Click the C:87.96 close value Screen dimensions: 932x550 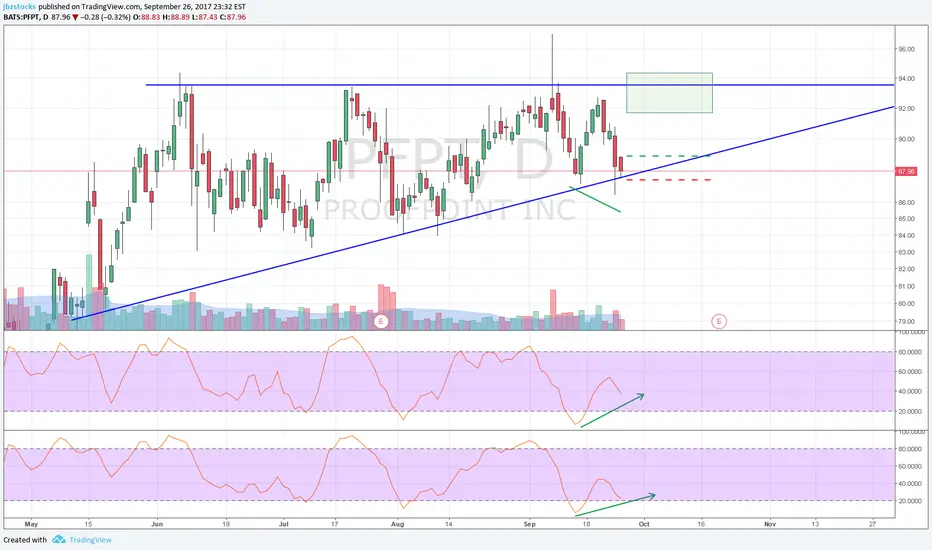coord(232,17)
